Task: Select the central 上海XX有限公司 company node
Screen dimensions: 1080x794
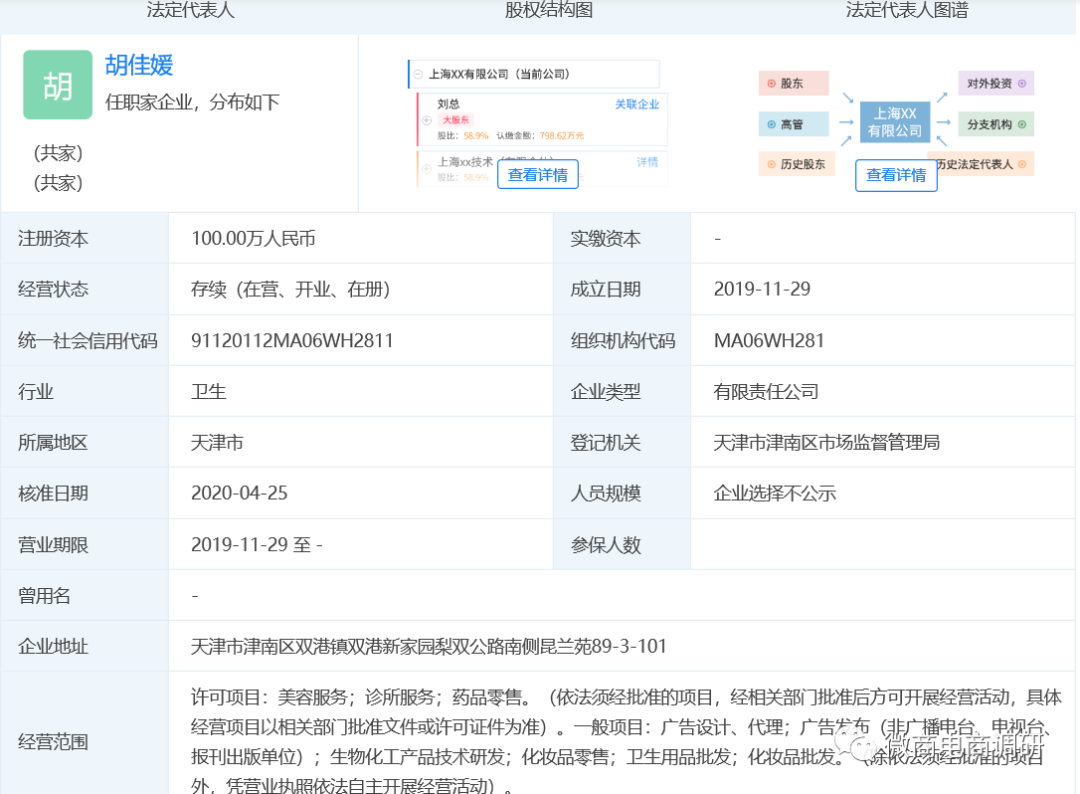Action: coord(895,123)
